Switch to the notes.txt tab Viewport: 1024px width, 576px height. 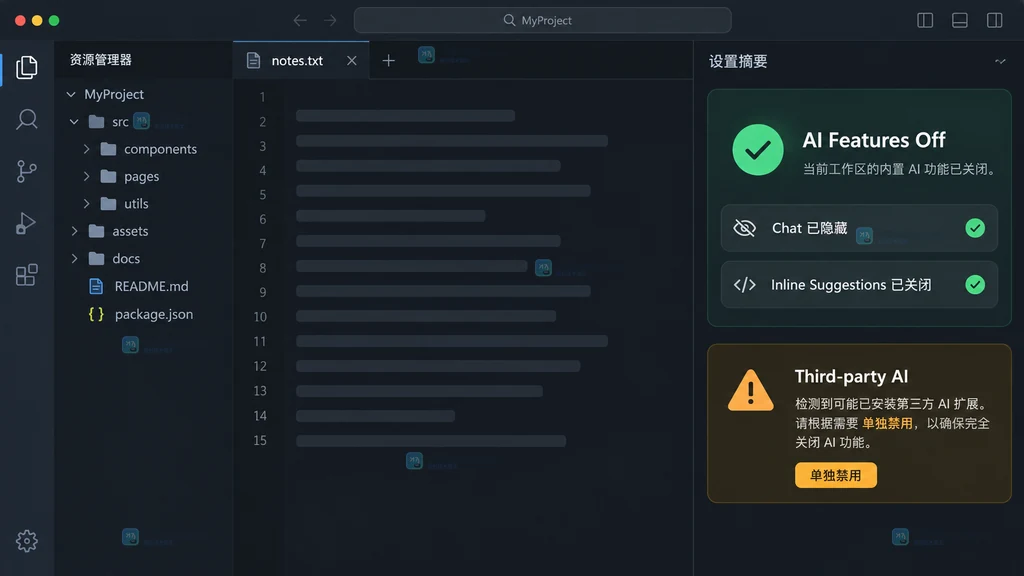pos(301,61)
